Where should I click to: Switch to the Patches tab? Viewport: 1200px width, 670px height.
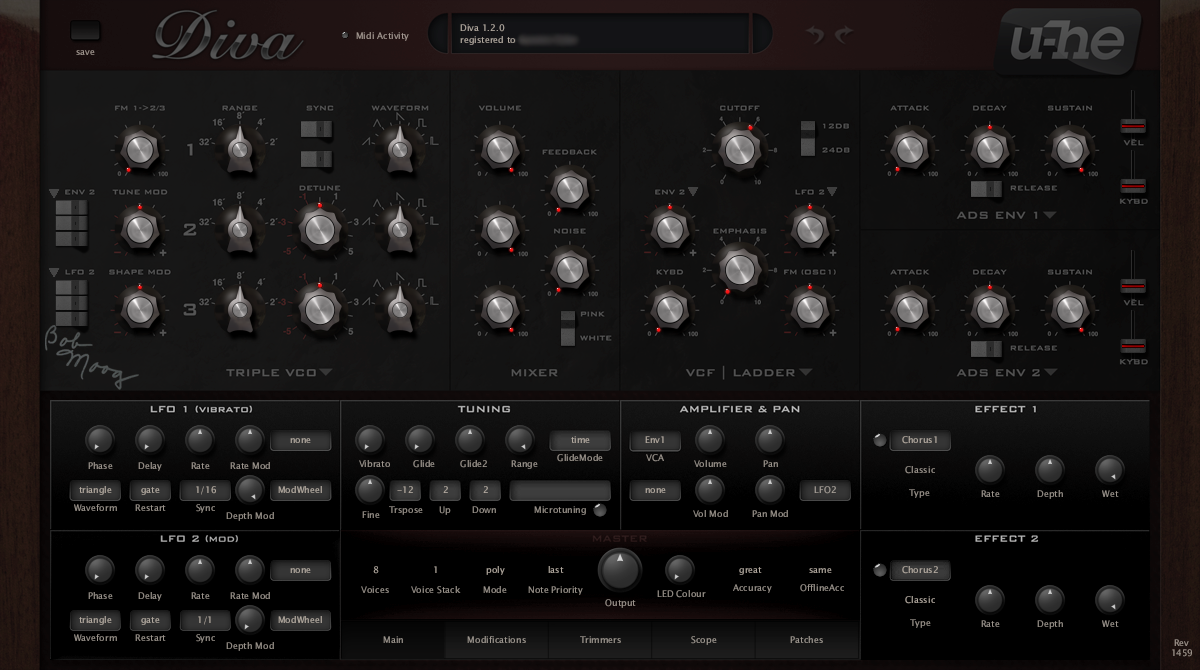806,640
